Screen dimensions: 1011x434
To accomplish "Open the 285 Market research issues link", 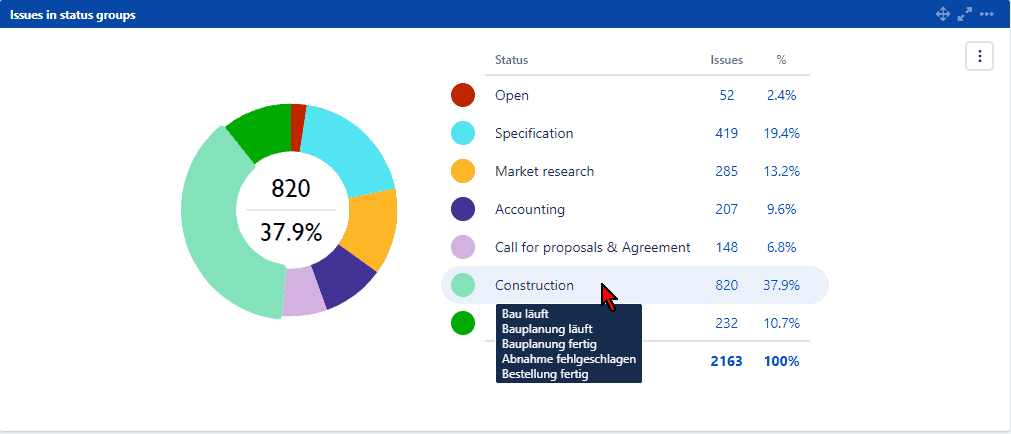I will click(726, 171).
